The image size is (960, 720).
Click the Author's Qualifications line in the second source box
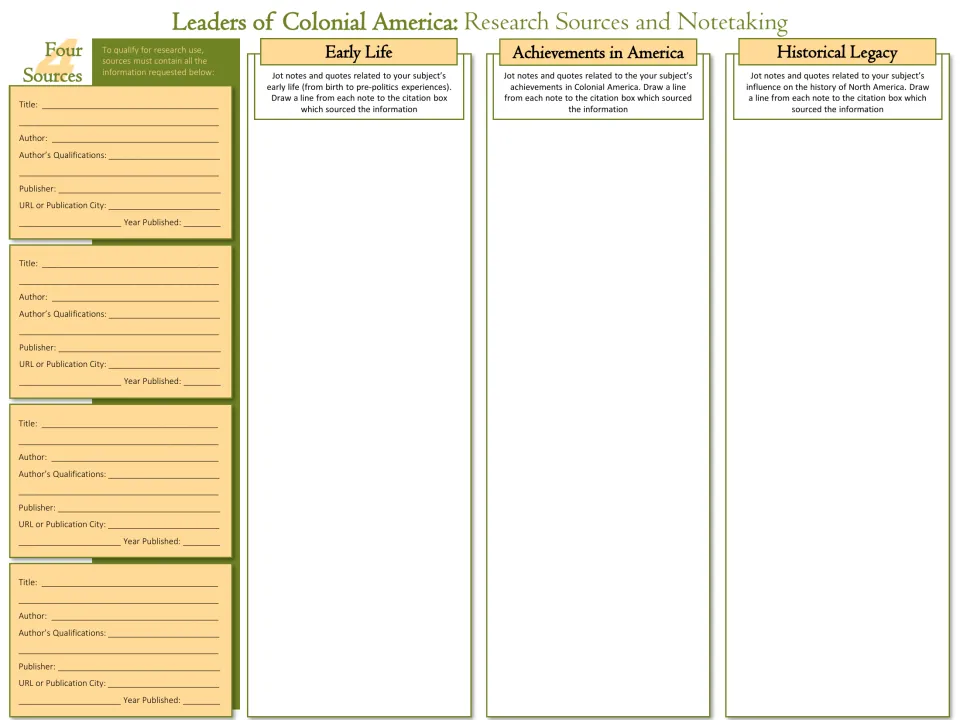point(164,314)
